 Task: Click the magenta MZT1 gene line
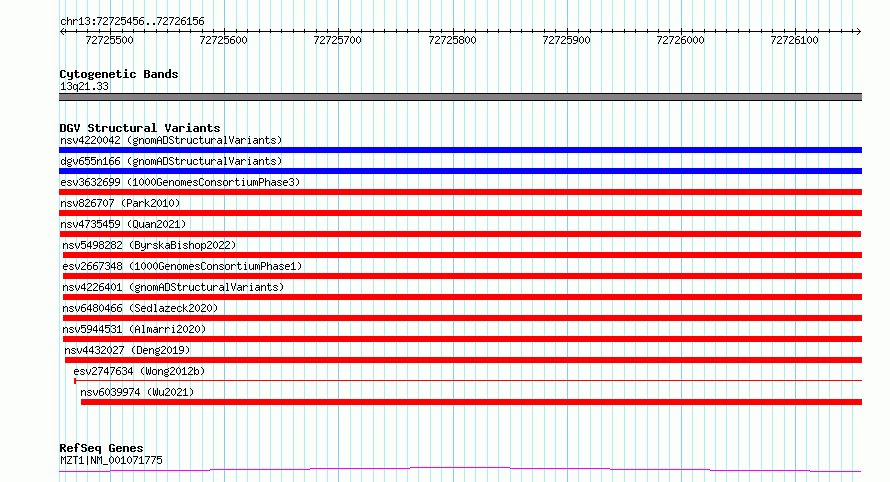tap(460, 469)
